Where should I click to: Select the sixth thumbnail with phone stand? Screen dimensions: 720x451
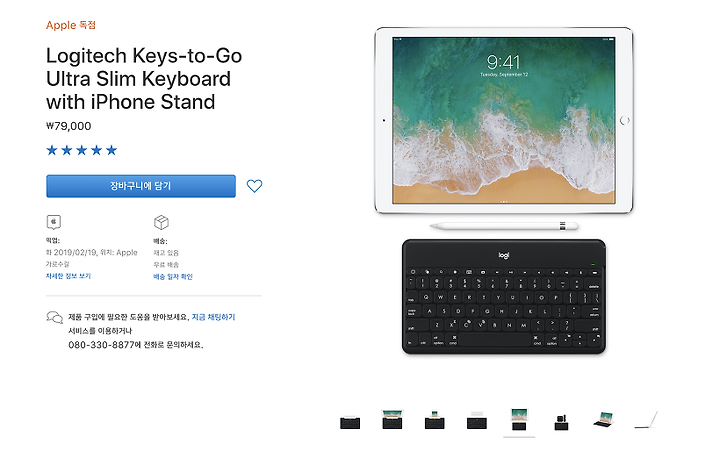click(x=561, y=423)
